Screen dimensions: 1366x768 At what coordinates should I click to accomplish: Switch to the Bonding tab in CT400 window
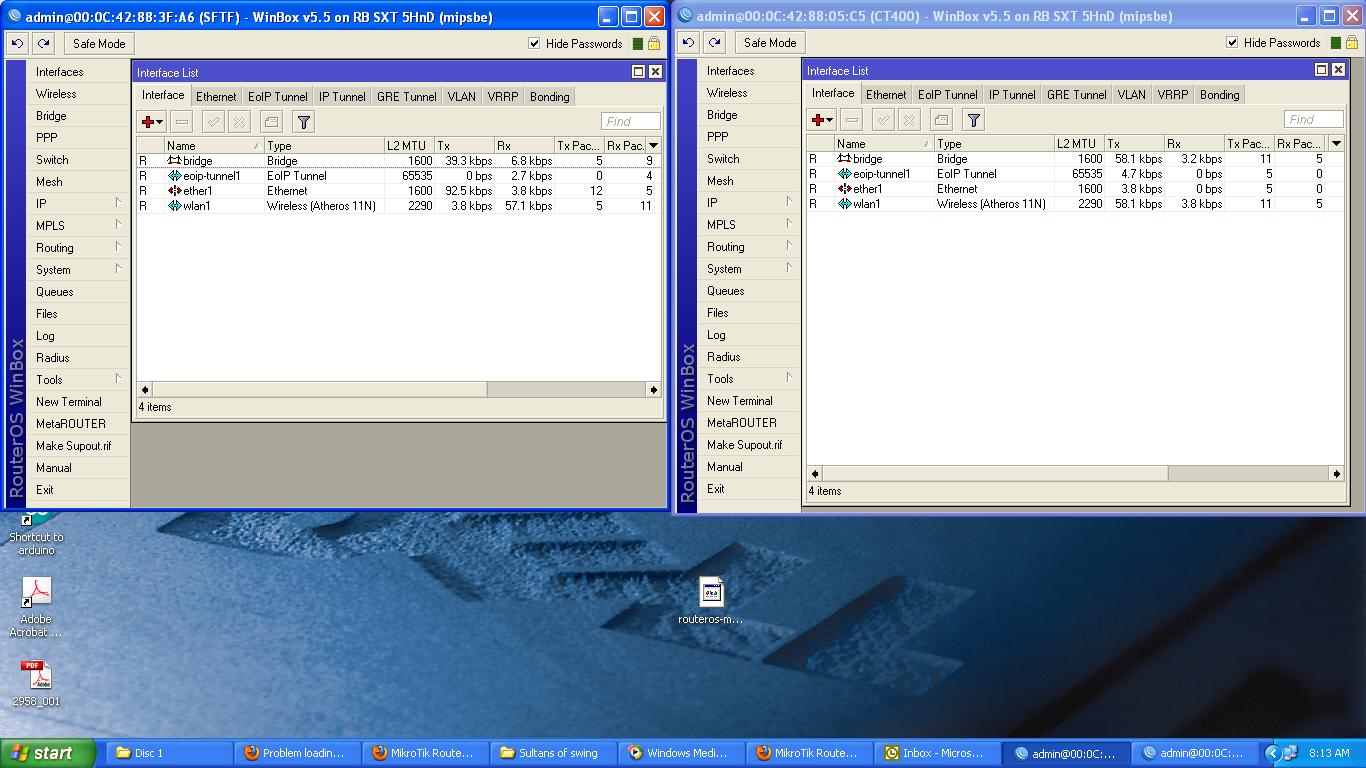(1220, 95)
